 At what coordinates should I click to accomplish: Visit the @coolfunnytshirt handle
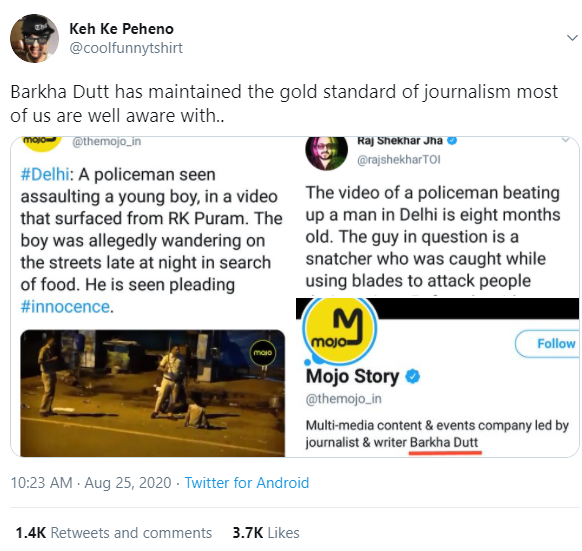pos(126,48)
